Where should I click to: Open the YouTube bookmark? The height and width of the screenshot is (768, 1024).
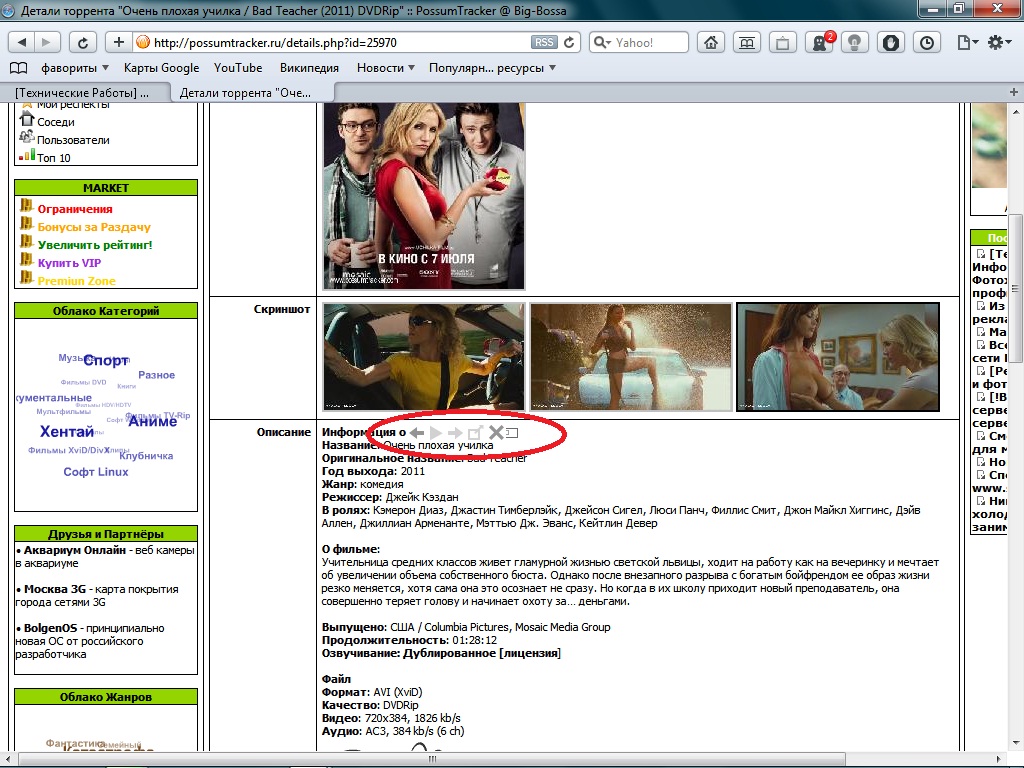[x=238, y=68]
